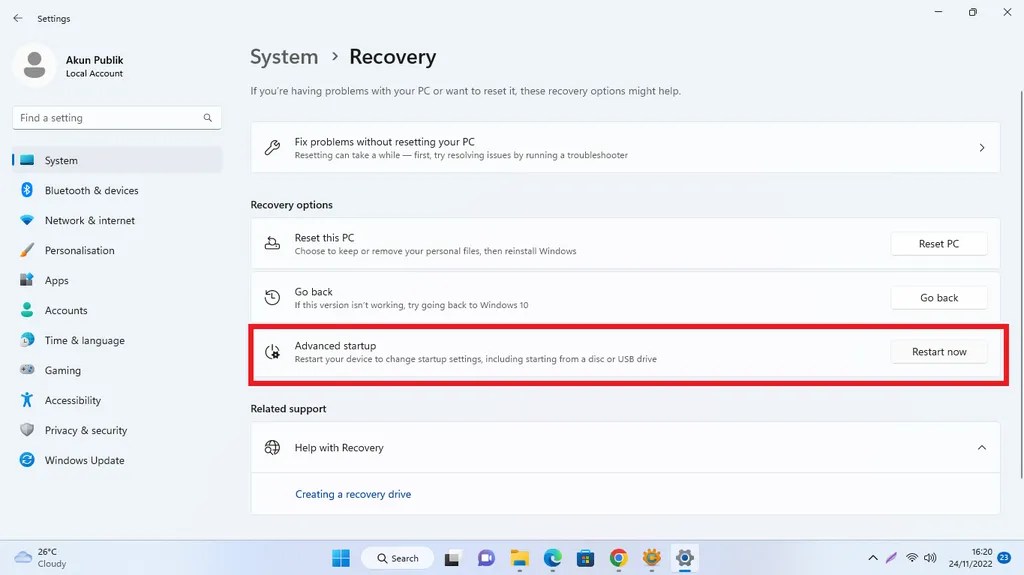Open the Chat app on taskbar
Viewport: 1024px width, 575px height.
pos(486,558)
